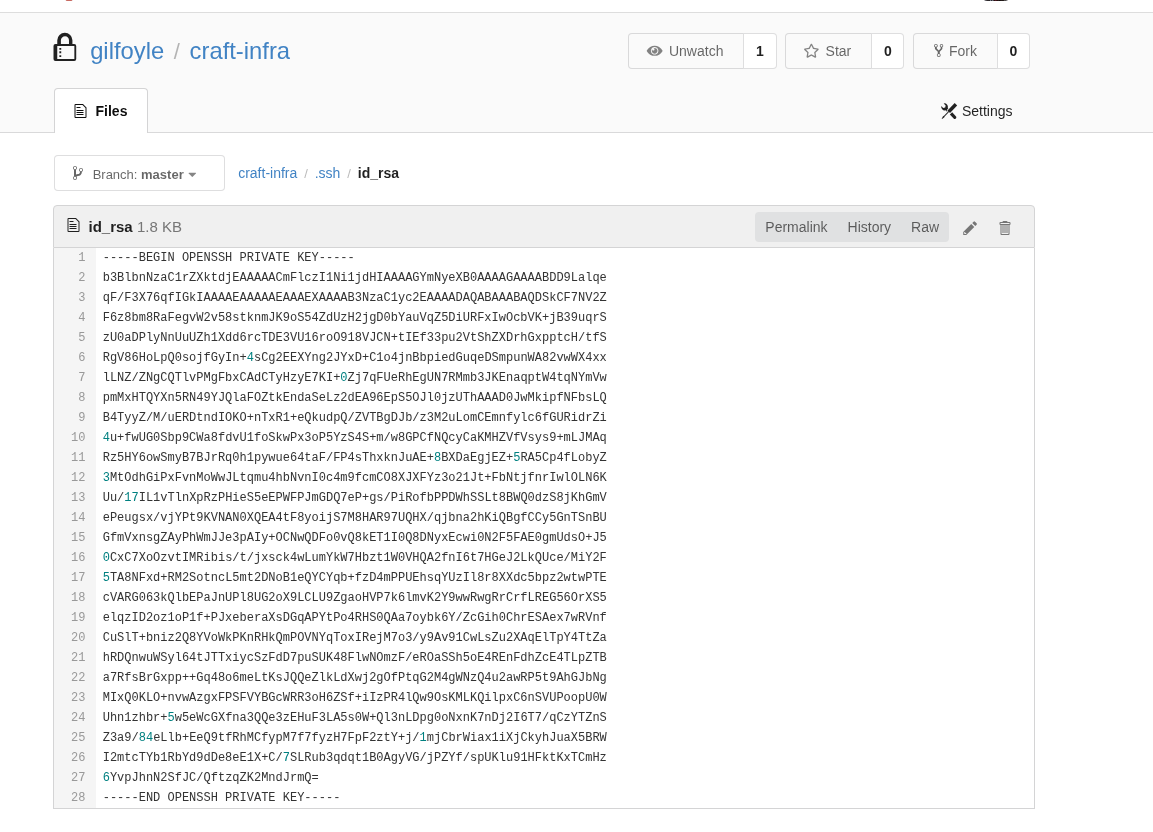Viewport: 1153px width, 832px height.
Task: View the file History
Action: point(868,227)
